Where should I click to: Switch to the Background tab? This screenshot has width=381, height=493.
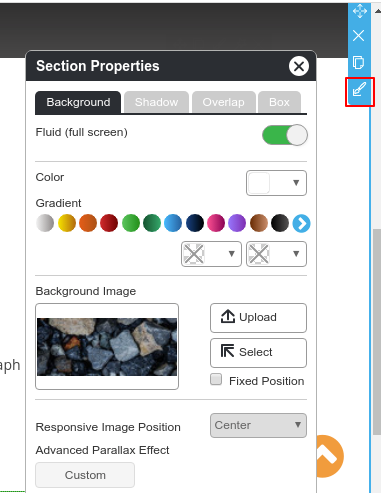[78, 102]
